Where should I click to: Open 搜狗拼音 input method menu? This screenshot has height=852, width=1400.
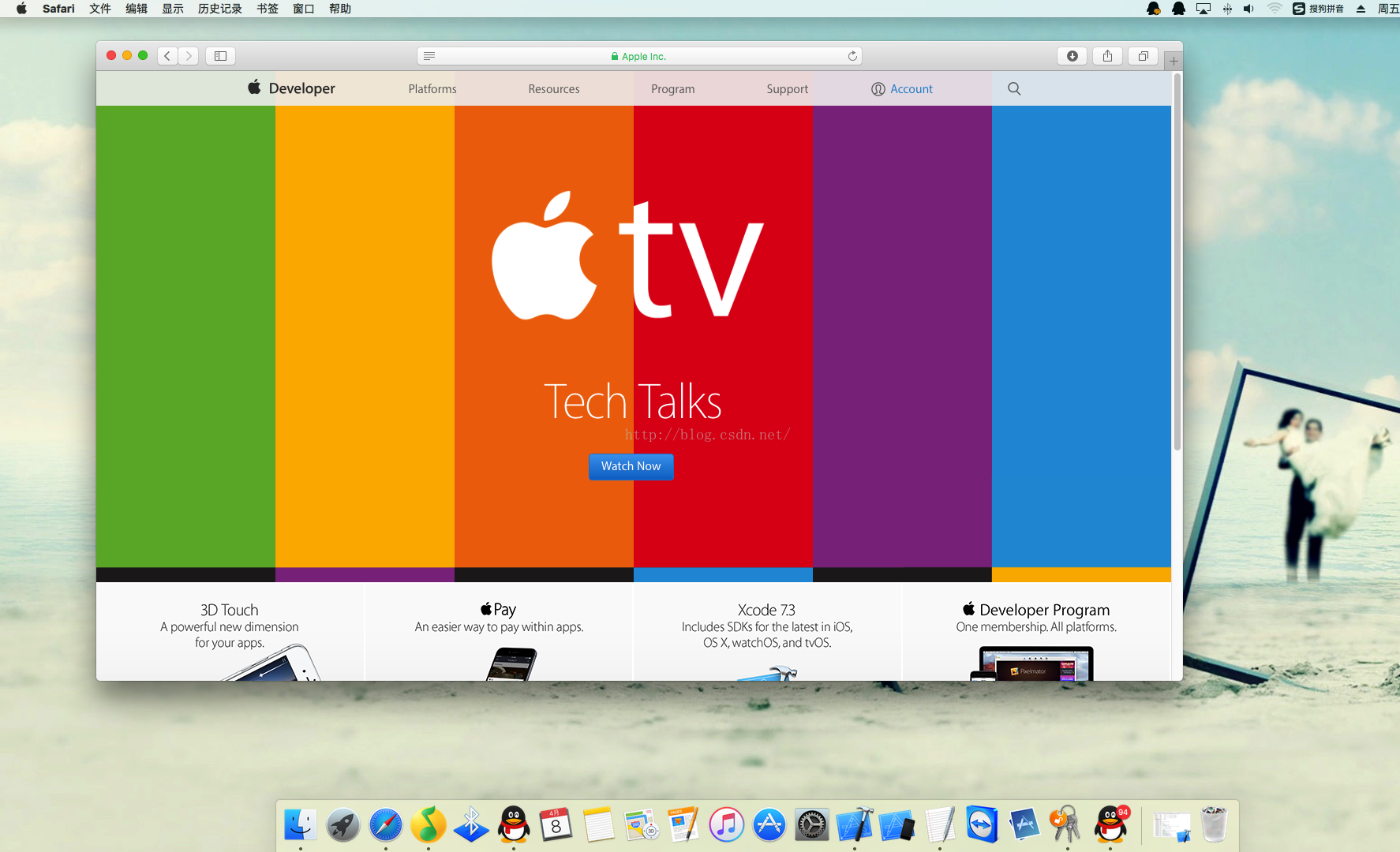coord(1318,9)
